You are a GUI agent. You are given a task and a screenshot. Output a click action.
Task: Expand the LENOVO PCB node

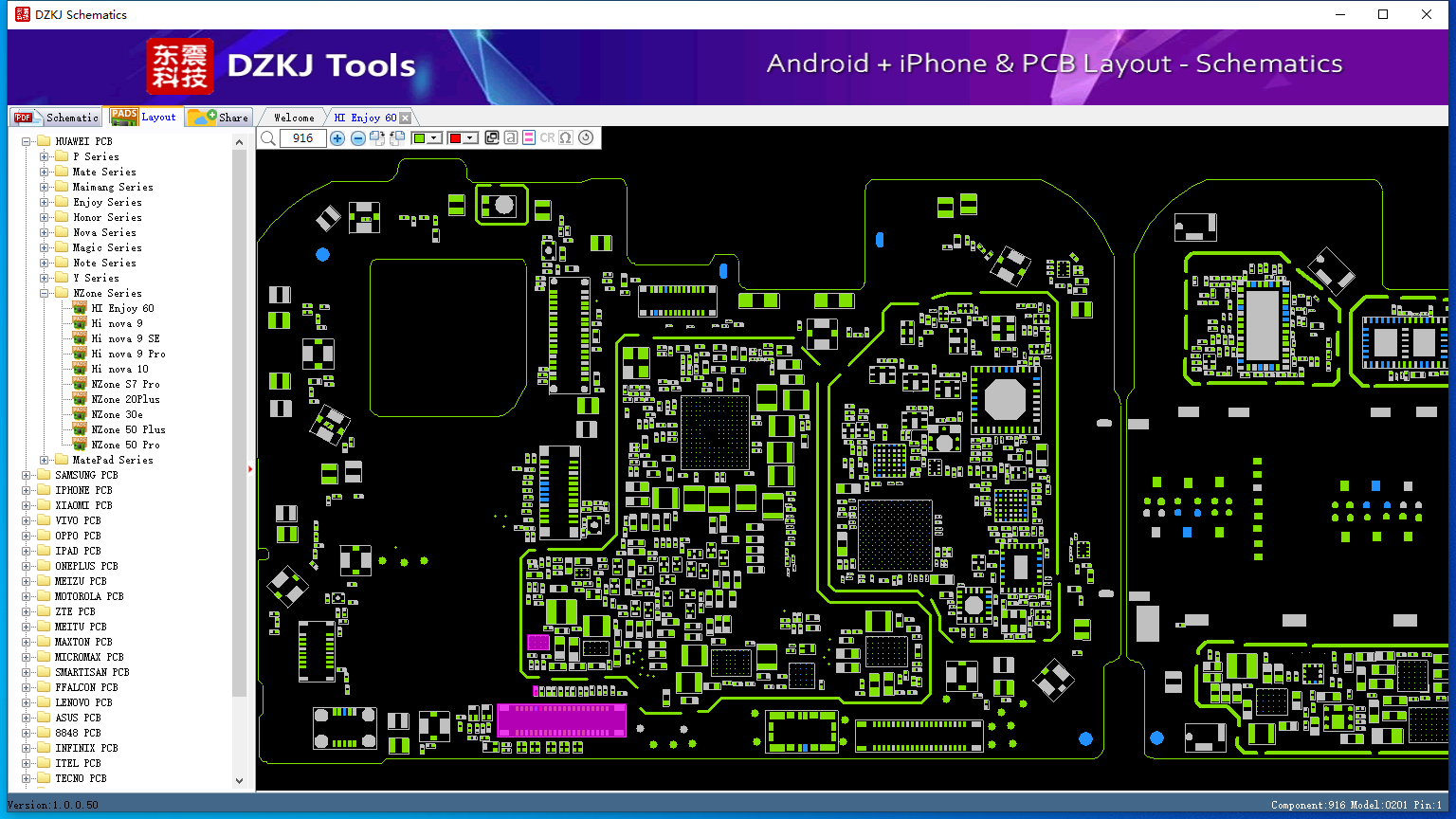click(x=27, y=702)
